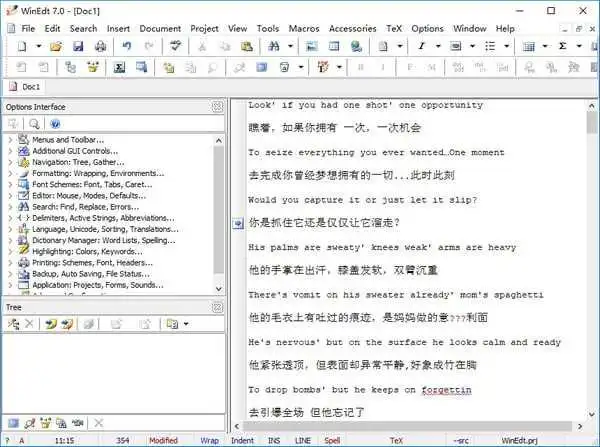
Task: Open the Insert menu
Action: coord(118,29)
